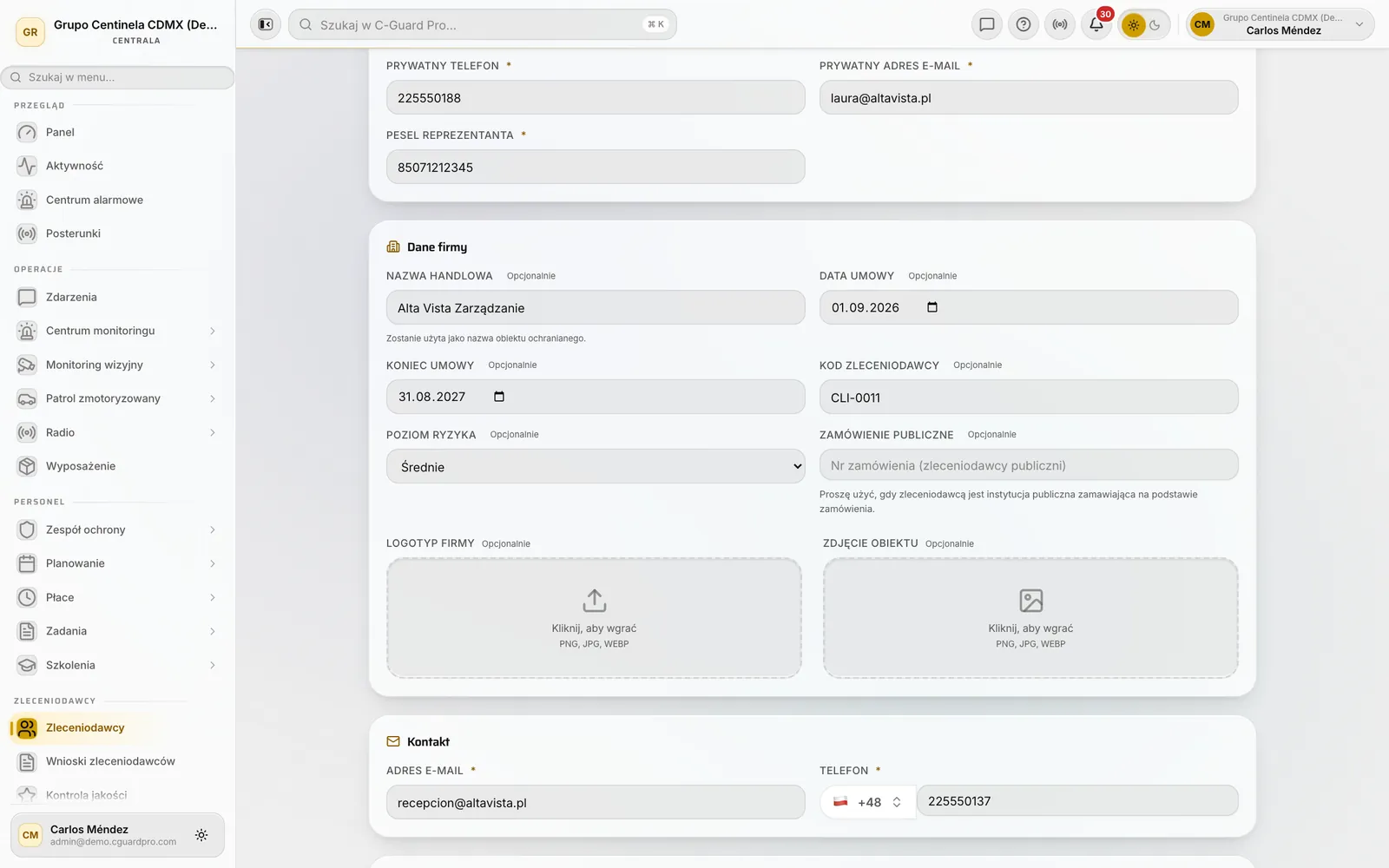
Task: Expand Radio submenu chevron
Action: point(212,432)
